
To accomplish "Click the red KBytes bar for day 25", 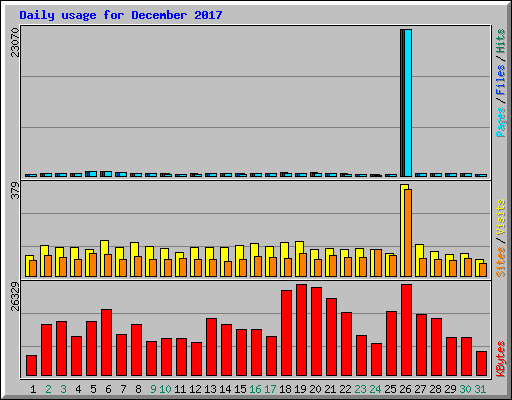I will (x=391, y=343).
